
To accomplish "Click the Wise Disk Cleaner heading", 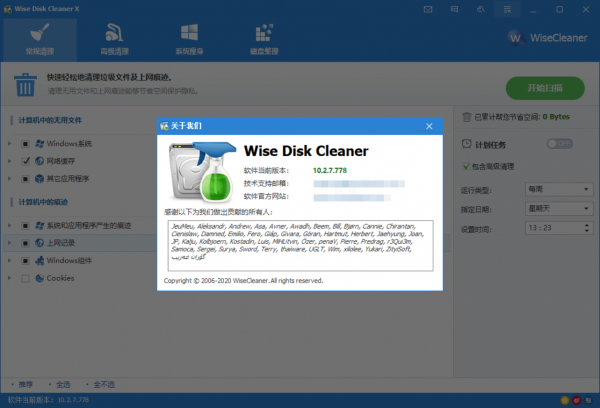I will point(306,151).
